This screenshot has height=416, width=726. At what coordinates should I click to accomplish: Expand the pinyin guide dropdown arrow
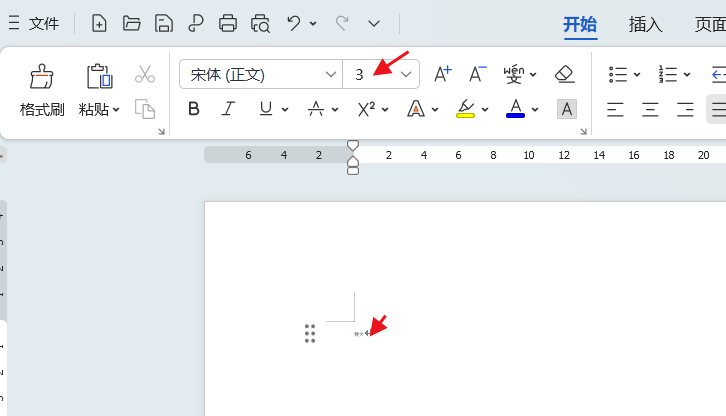[x=533, y=74]
